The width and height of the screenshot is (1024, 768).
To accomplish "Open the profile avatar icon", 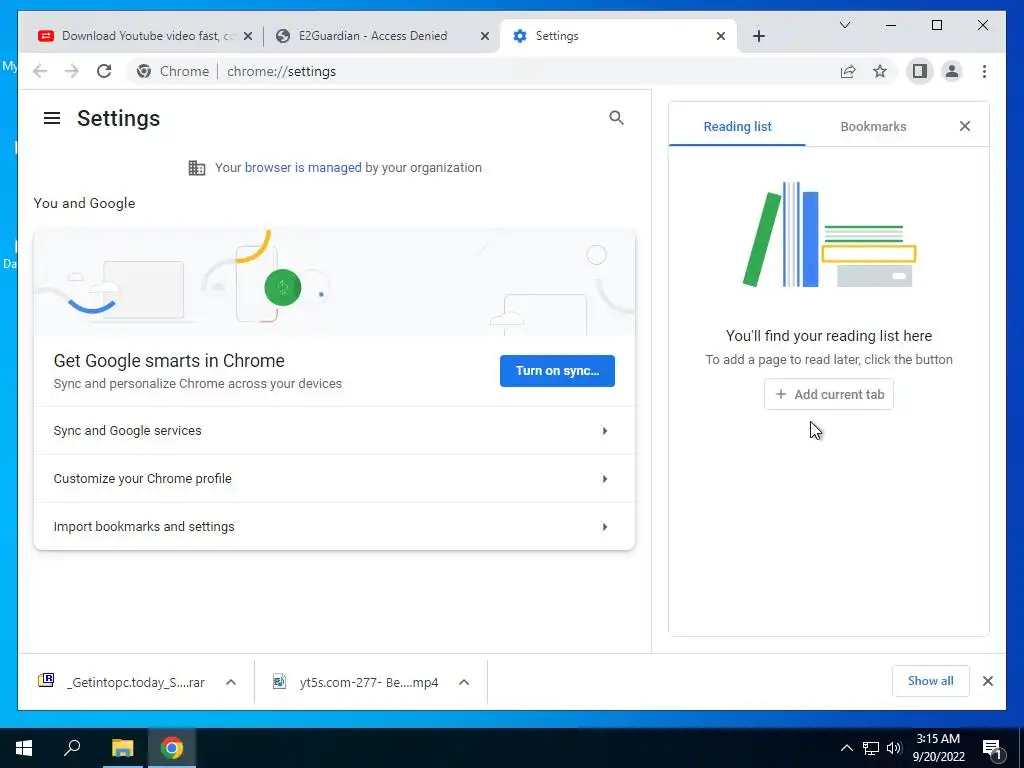I will 952,71.
